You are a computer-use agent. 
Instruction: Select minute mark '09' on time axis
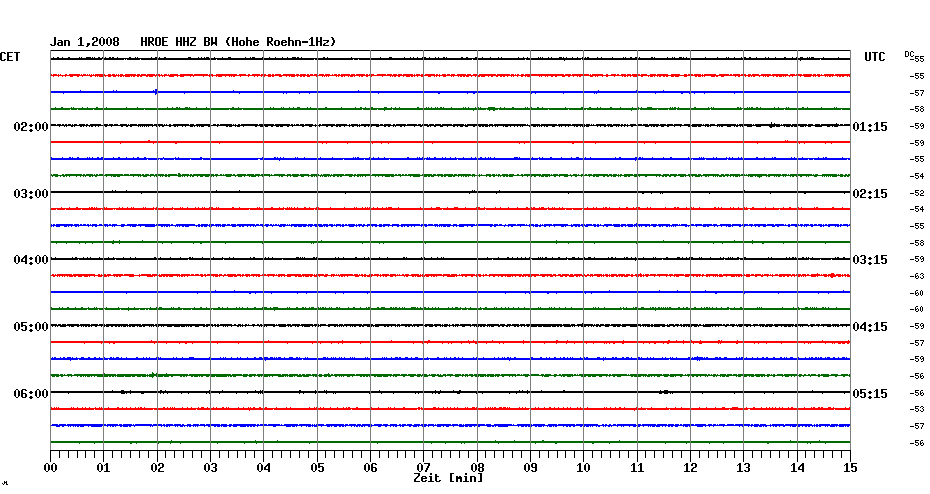(530, 468)
